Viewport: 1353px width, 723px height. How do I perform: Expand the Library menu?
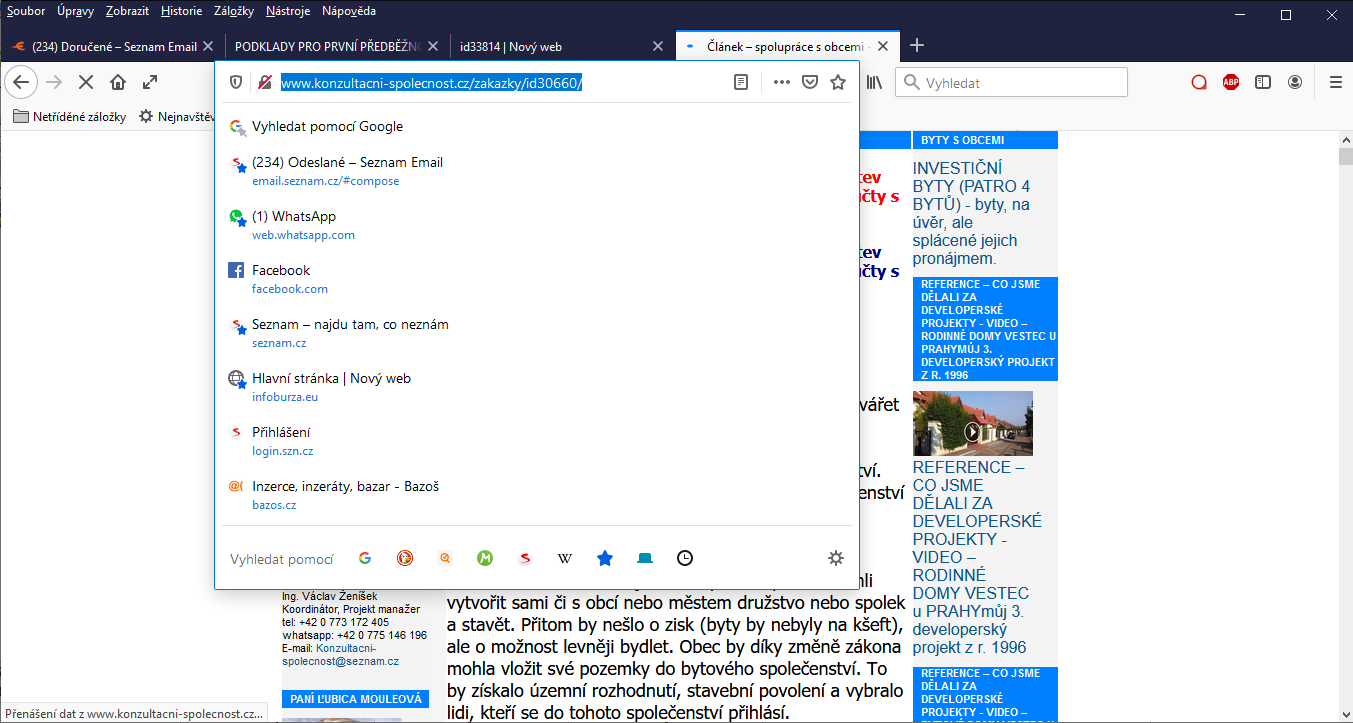874,83
